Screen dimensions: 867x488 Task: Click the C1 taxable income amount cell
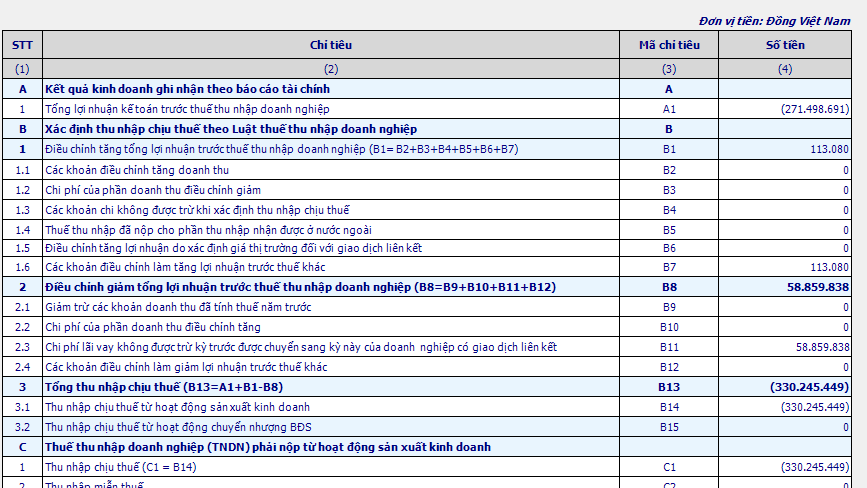pyautogui.click(x=785, y=467)
